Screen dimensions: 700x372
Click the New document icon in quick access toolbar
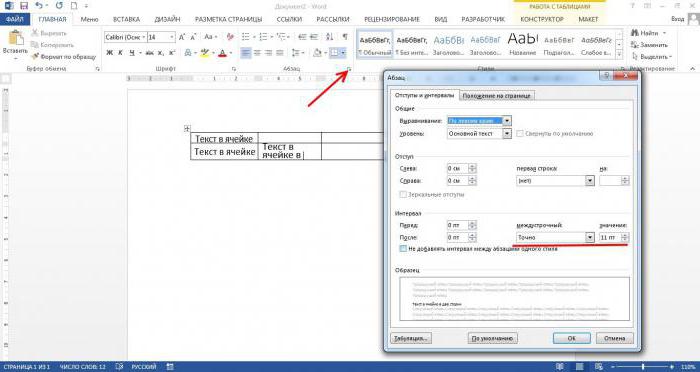74,6
